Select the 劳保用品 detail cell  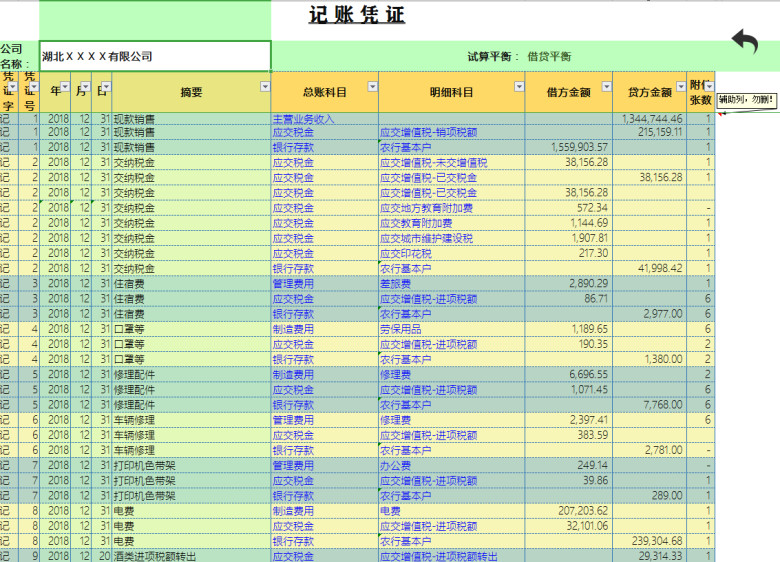point(451,329)
